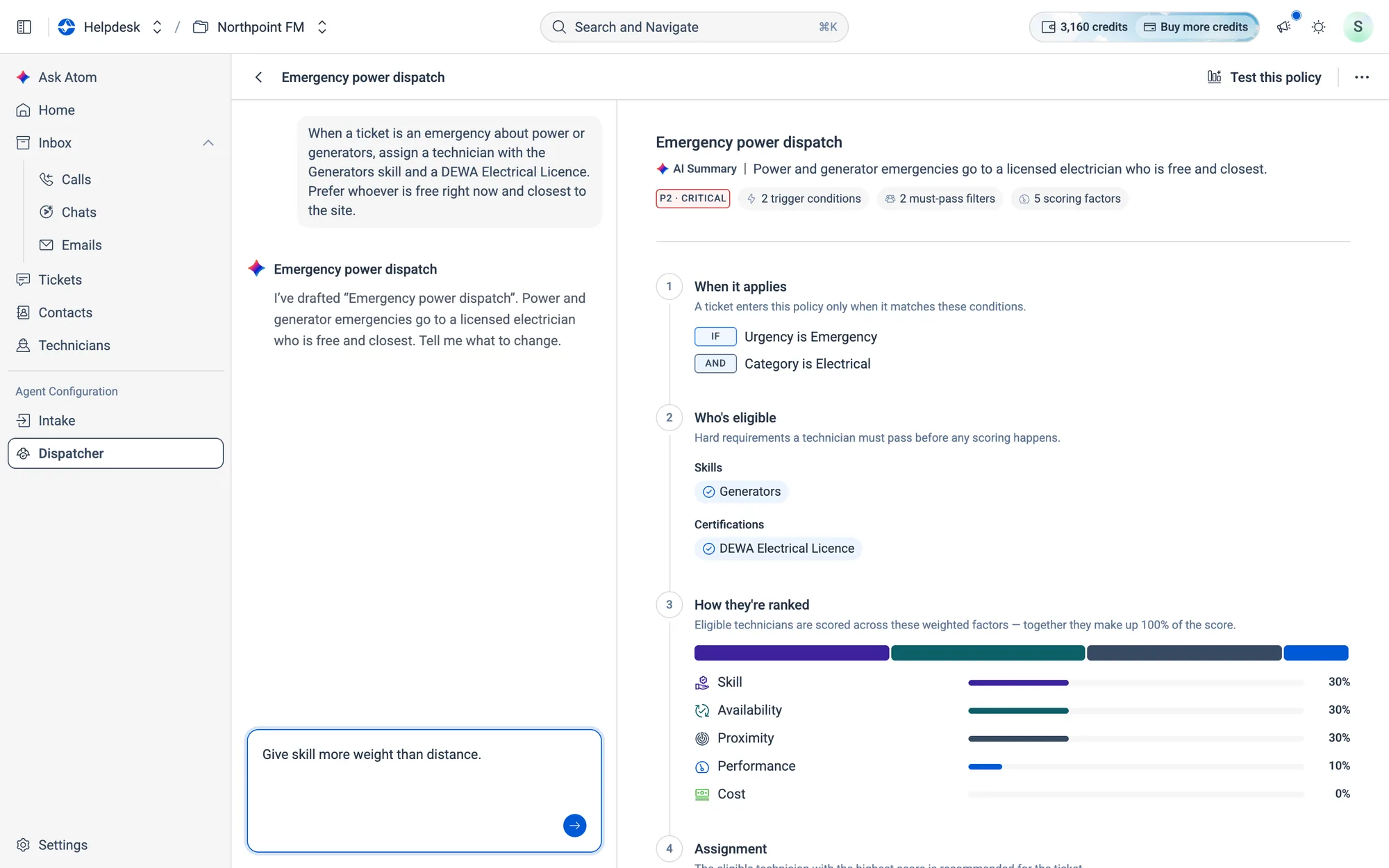Go to Home in sidebar

[x=115, y=110]
